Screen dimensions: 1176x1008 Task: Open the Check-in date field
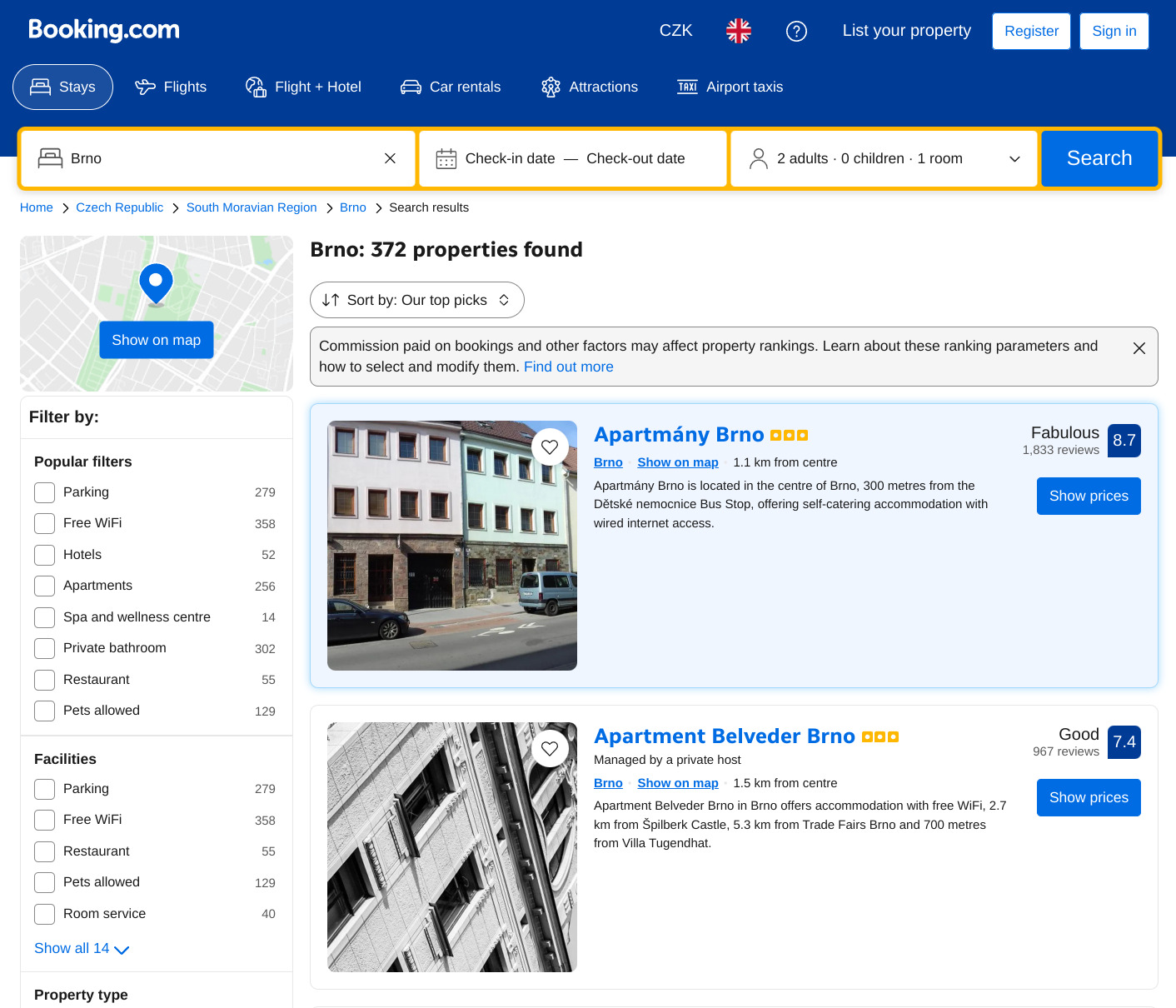[x=510, y=158]
